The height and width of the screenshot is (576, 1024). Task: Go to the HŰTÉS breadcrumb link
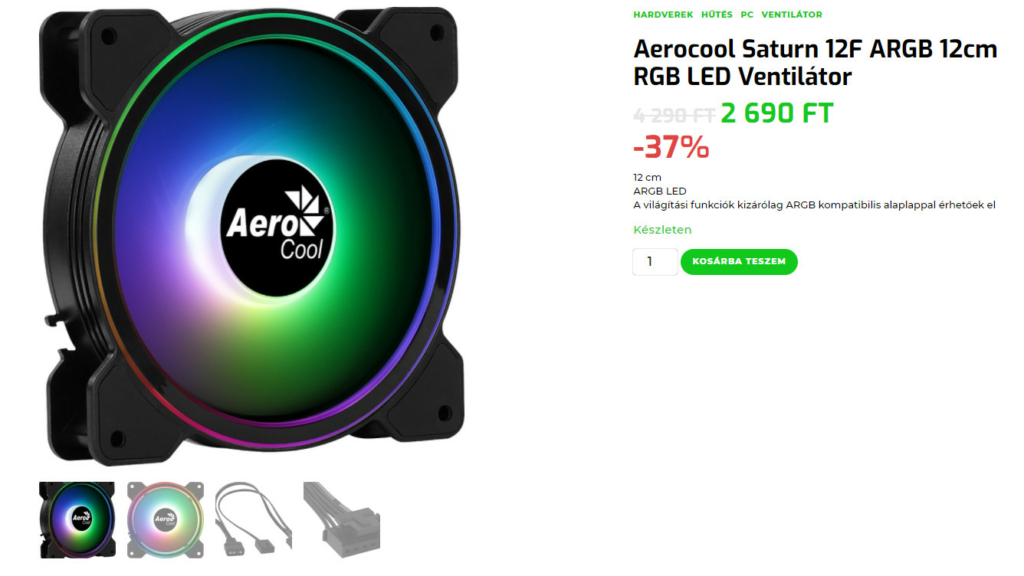coord(716,14)
